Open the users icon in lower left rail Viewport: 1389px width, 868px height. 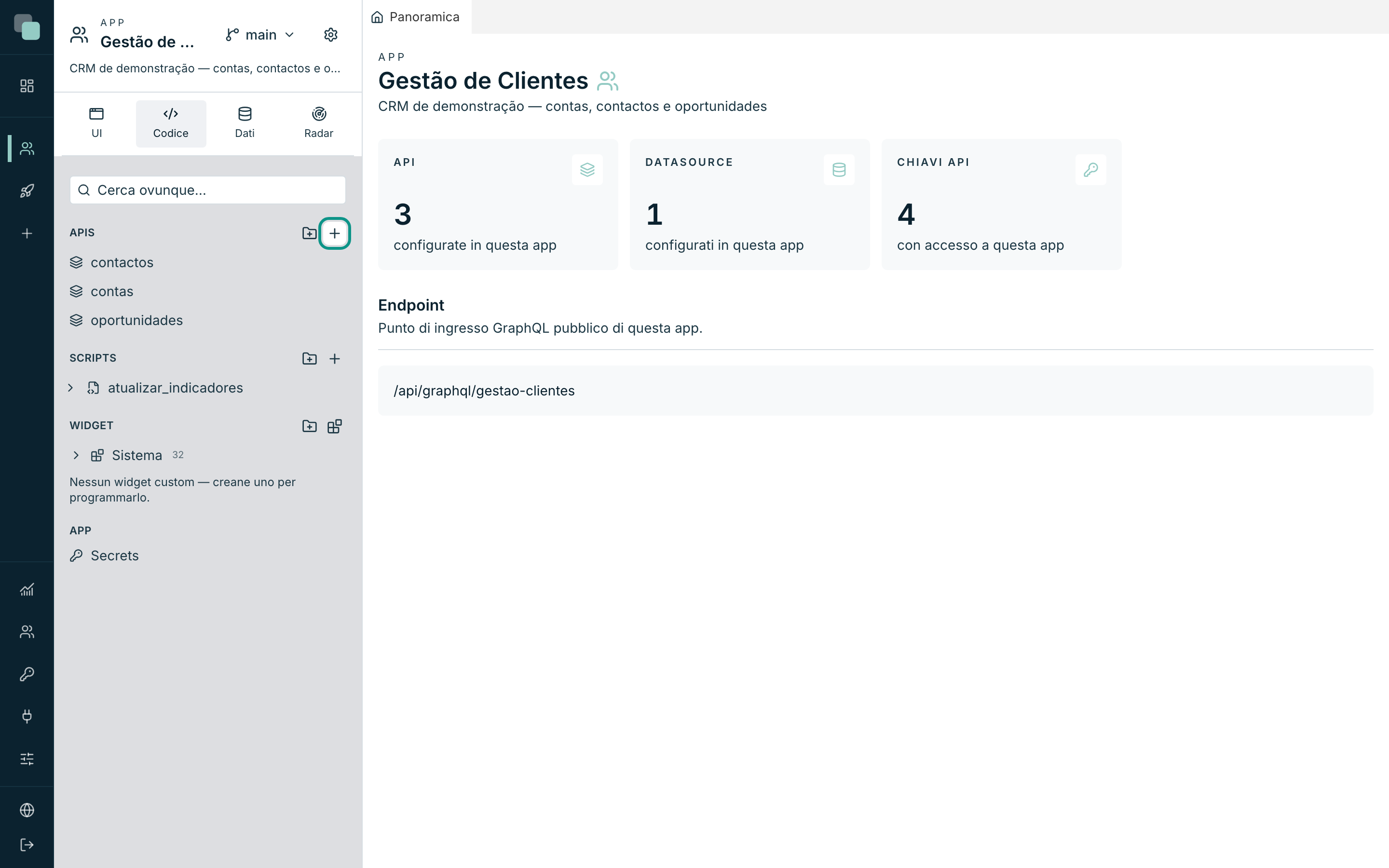coord(27,632)
